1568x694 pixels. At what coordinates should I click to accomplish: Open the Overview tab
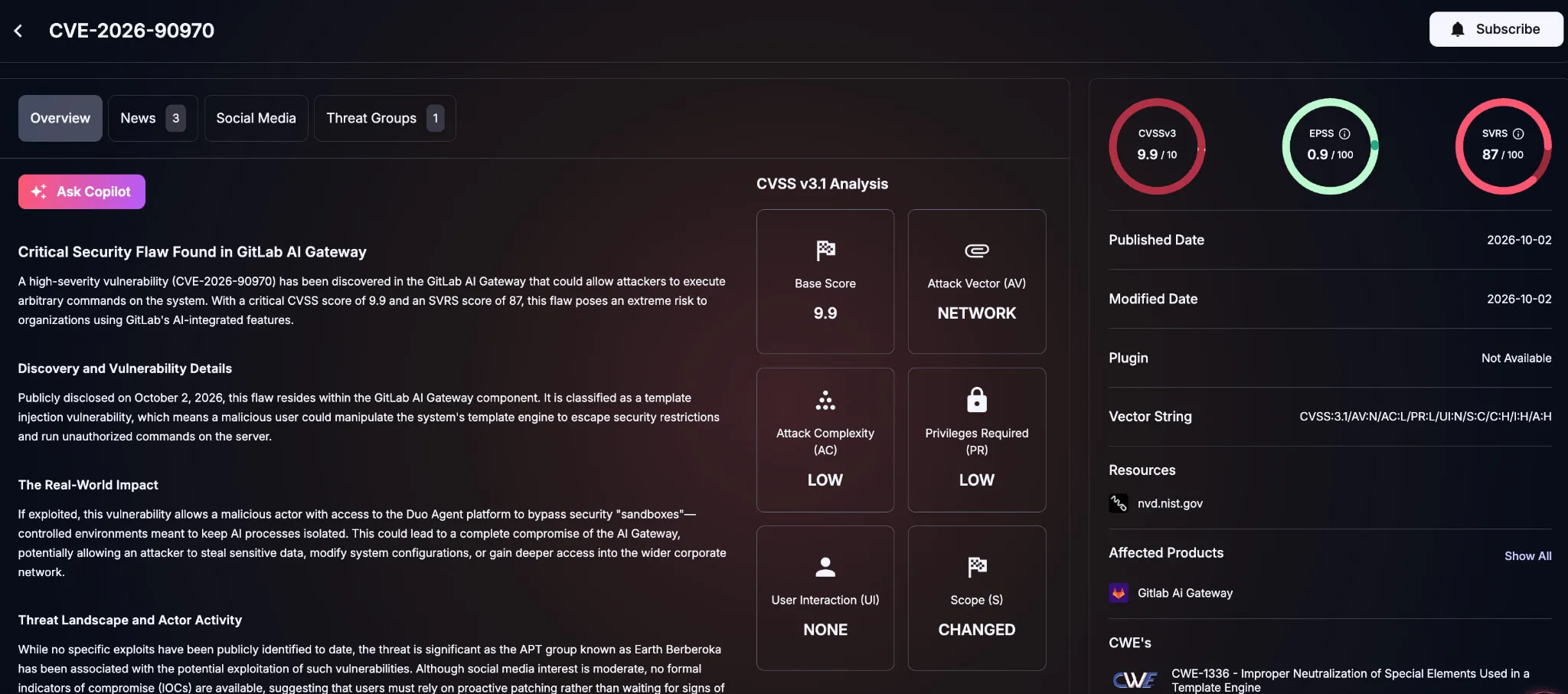point(60,118)
